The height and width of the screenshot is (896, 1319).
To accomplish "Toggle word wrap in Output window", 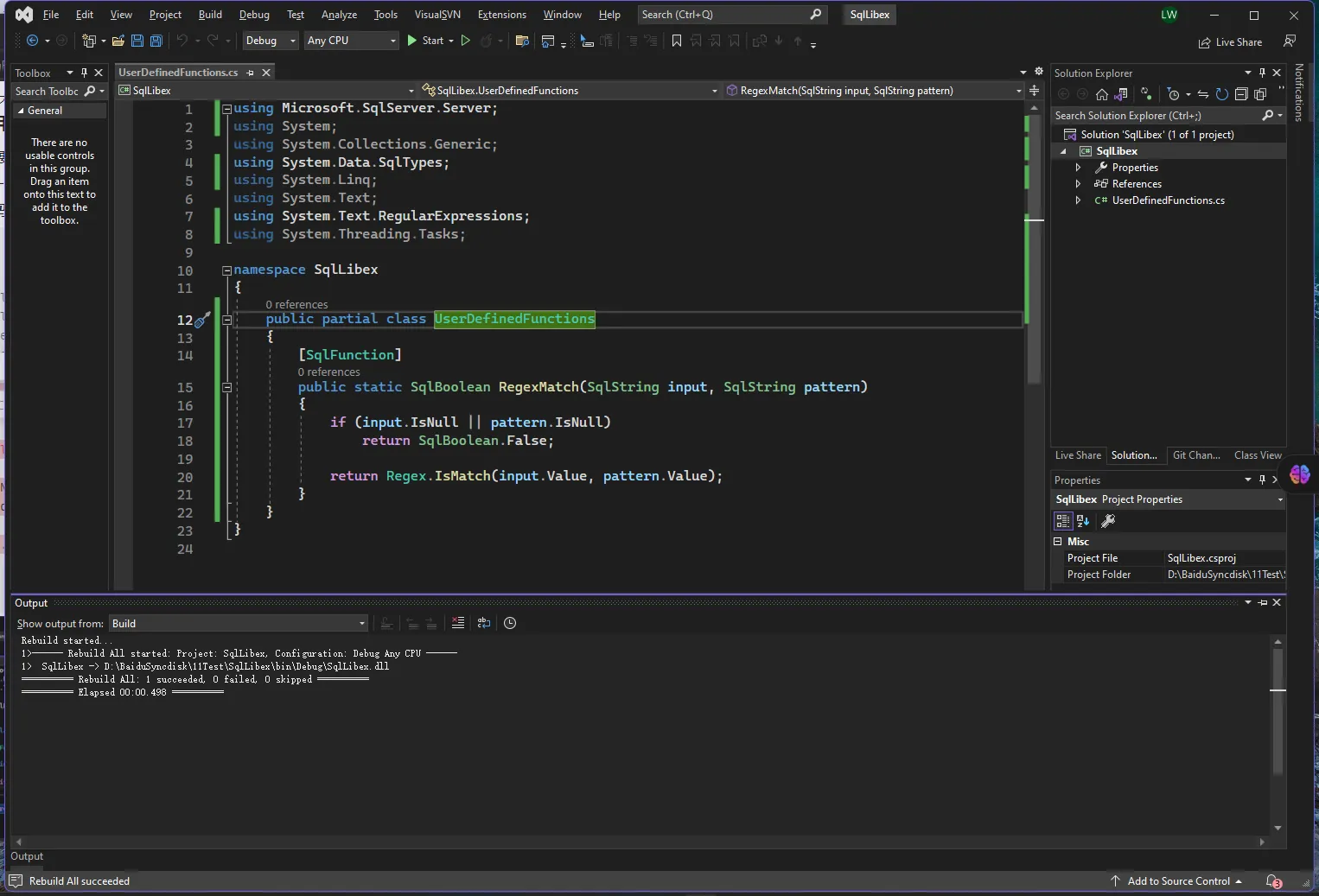I will point(484,623).
